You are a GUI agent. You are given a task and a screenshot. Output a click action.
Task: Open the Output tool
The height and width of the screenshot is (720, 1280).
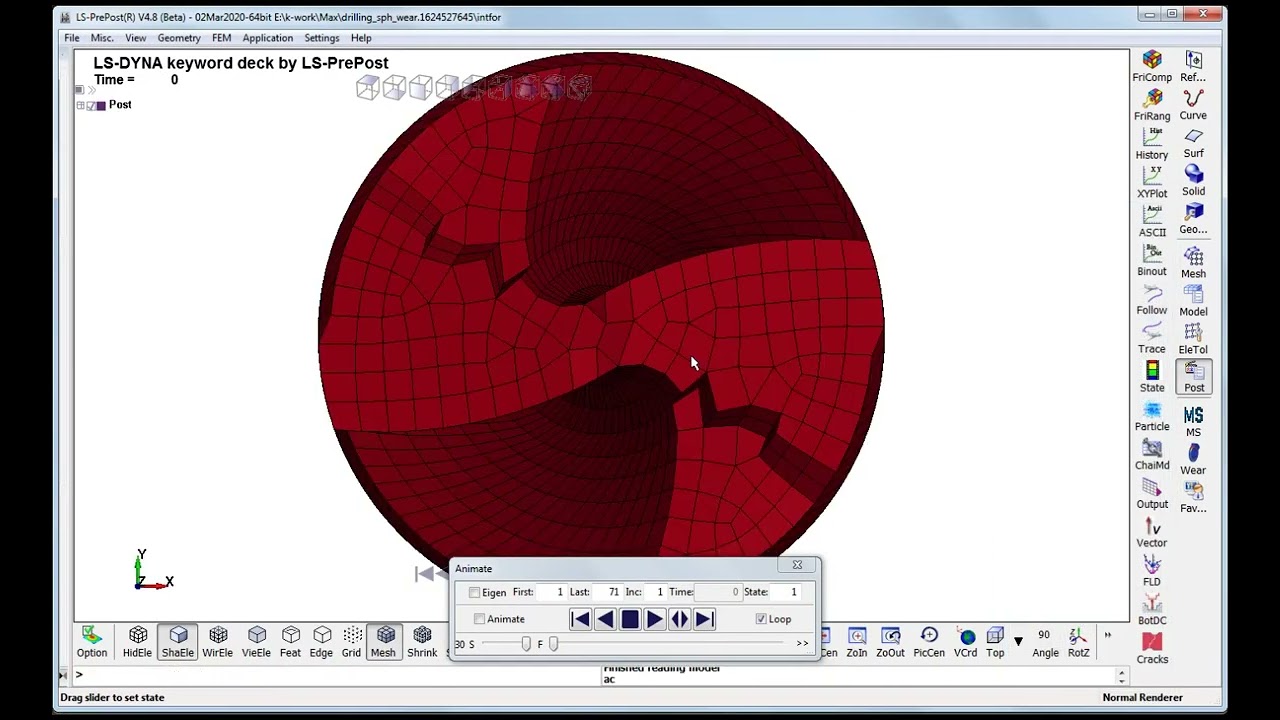click(1152, 494)
